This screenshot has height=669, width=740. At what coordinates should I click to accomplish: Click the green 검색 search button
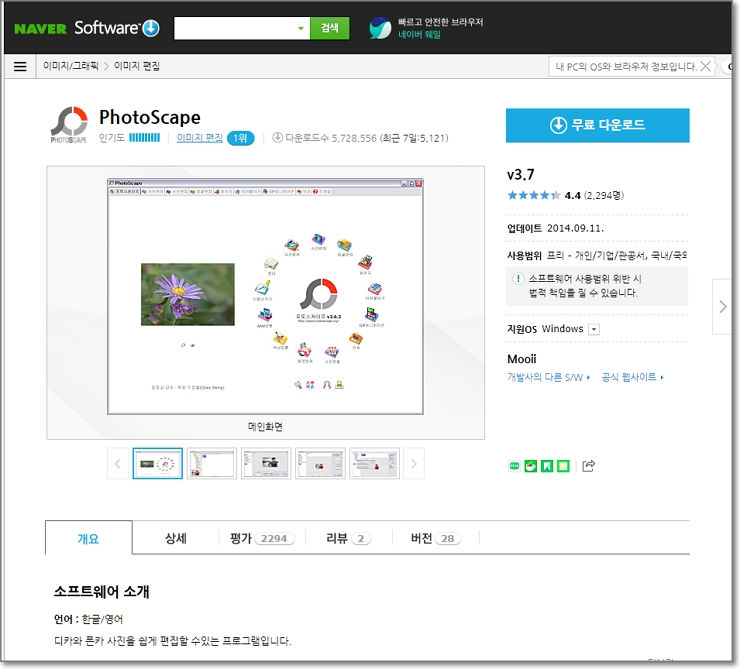point(329,28)
